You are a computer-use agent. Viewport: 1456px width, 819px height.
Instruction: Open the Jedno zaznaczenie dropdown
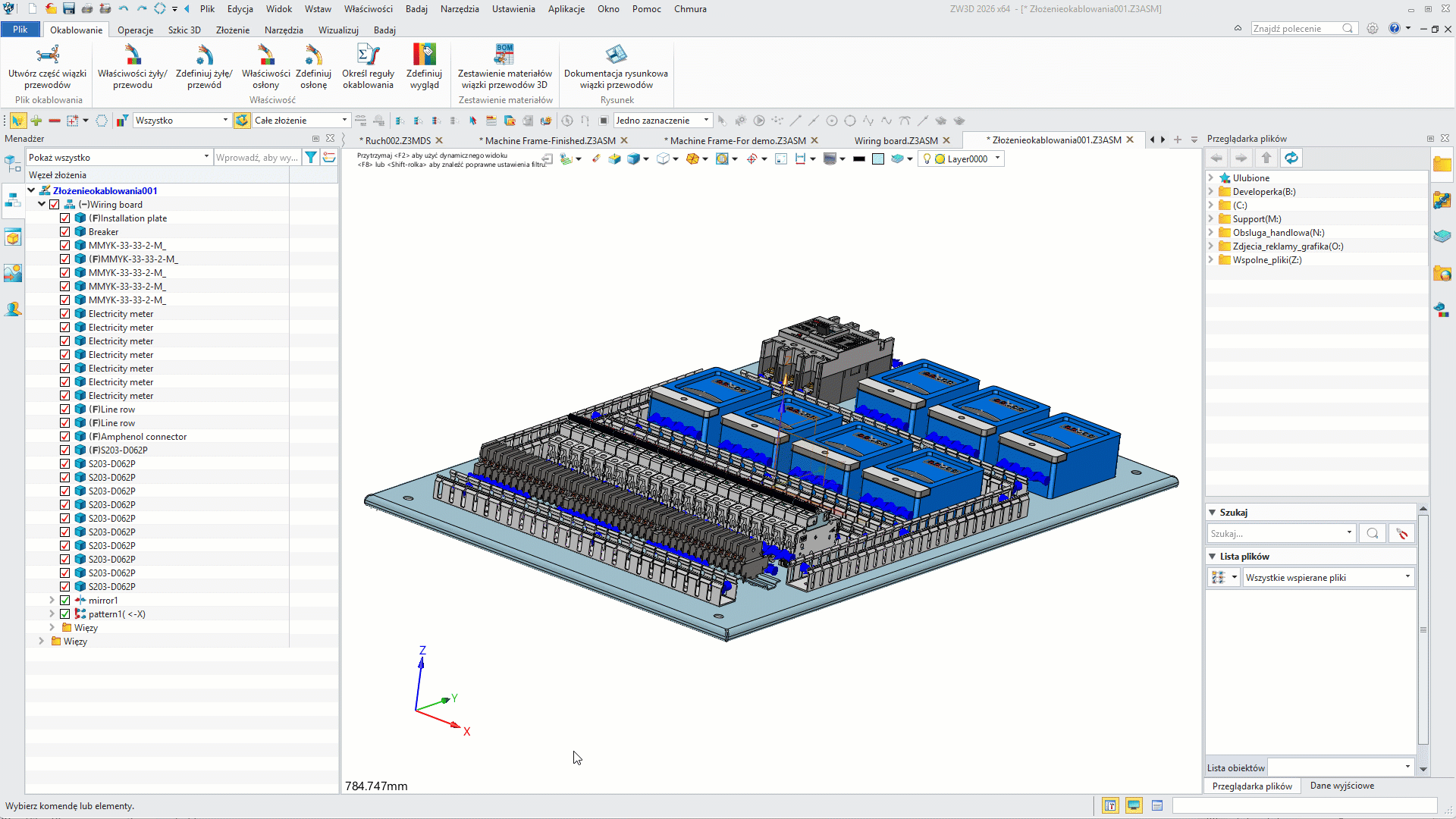(663, 121)
